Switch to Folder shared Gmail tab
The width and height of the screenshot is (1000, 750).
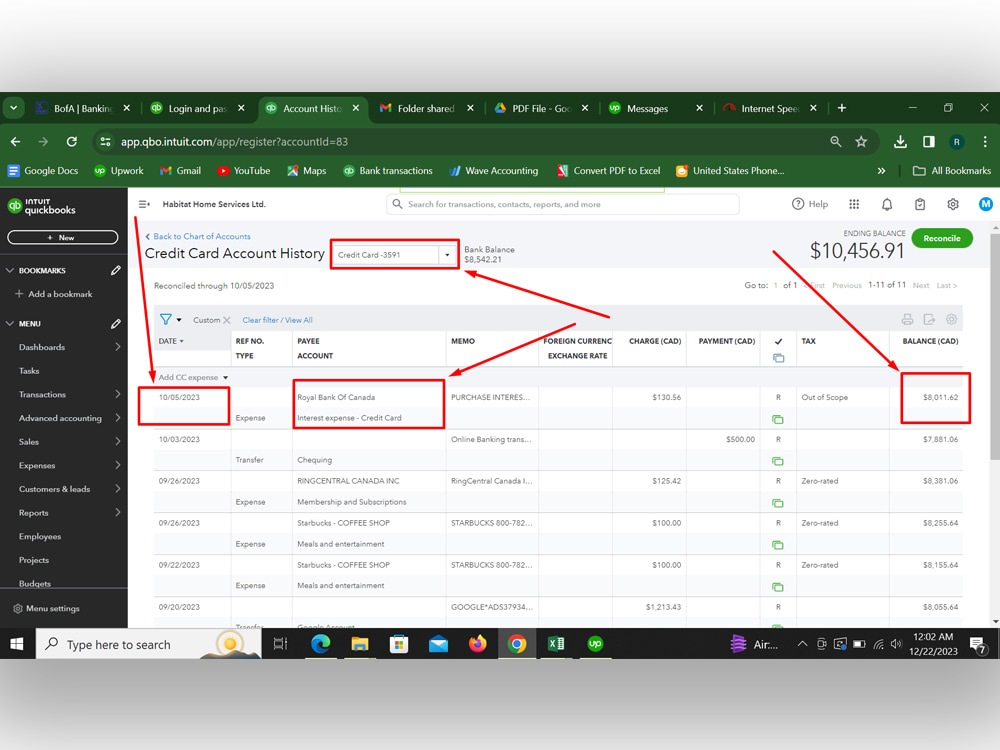tap(426, 108)
